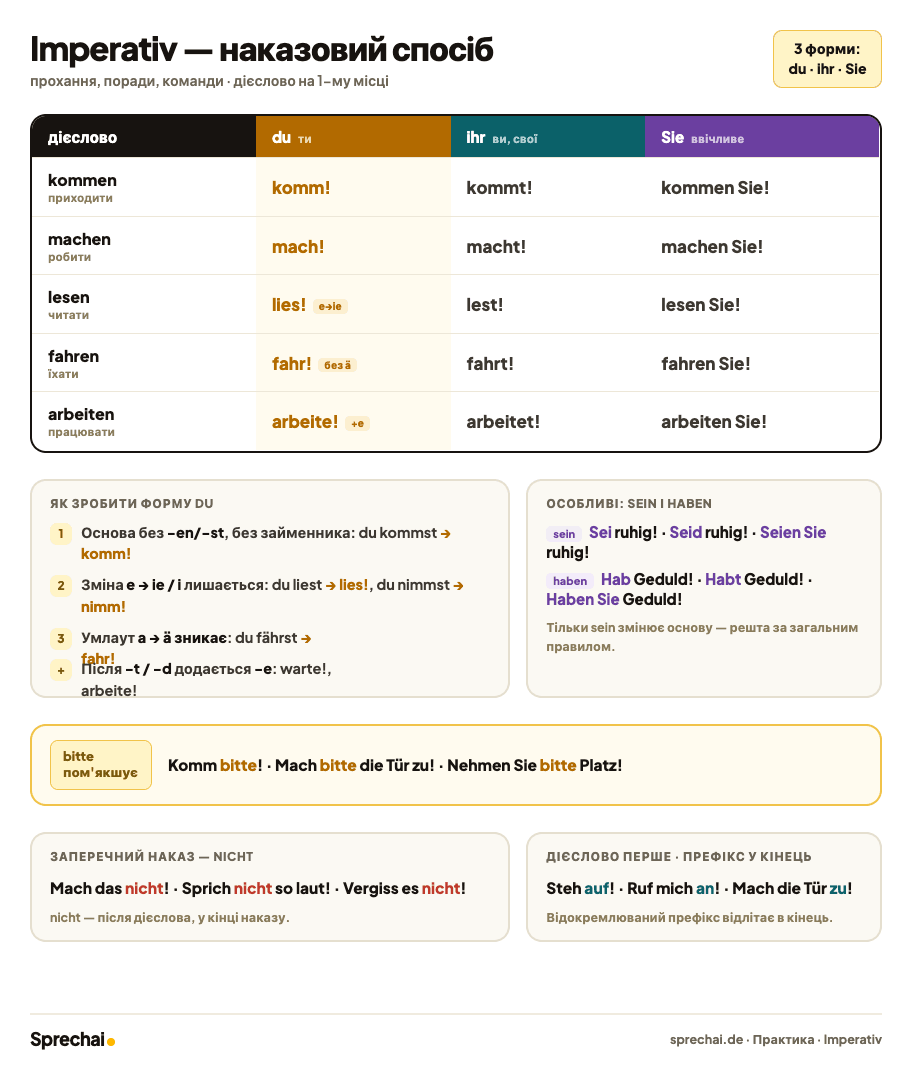The height and width of the screenshot is (1080, 912).
Task: Click the "без ä" badge beside fahr!
Action: pyautogui.click(x=338, y=365)
